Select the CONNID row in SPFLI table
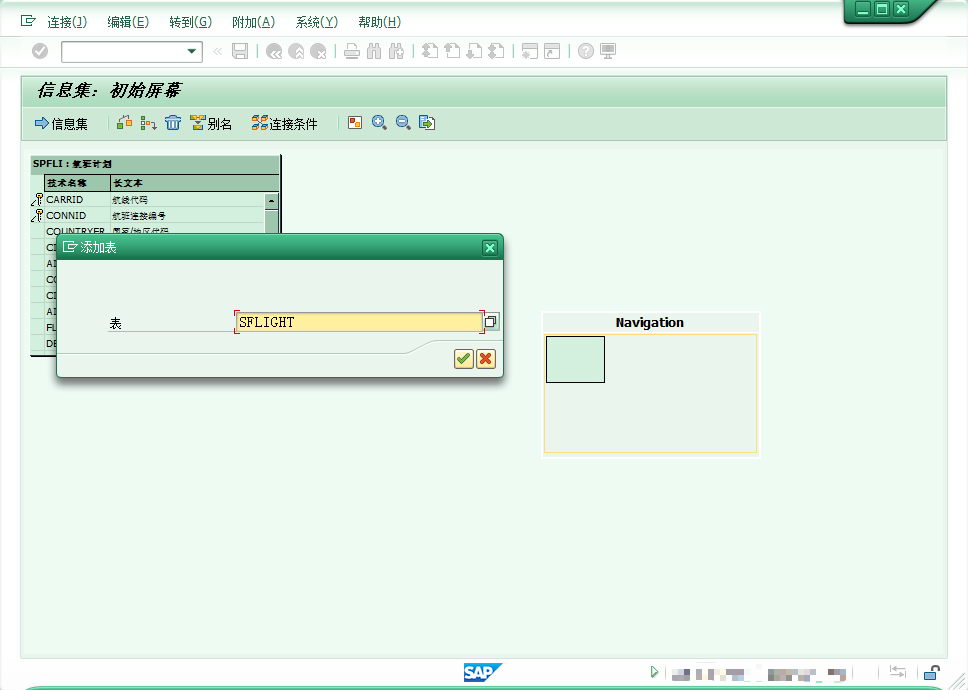The height and width of the screenshot is (690, 968). click(148, 215)
